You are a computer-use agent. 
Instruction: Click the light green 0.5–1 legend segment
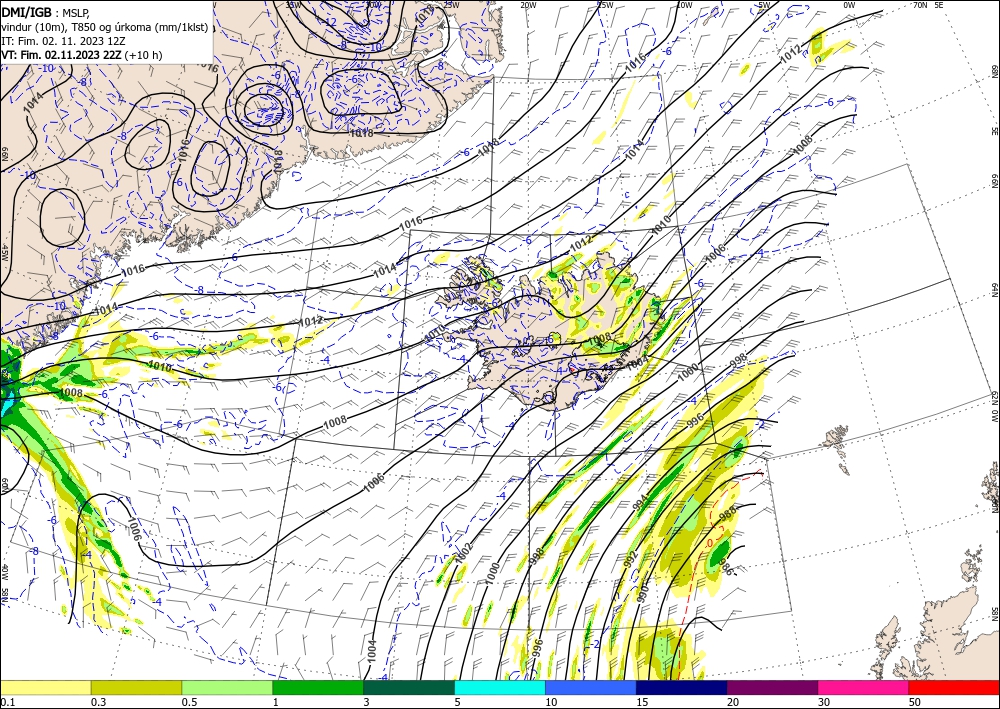pyautogui.click(x=227, y=687)
